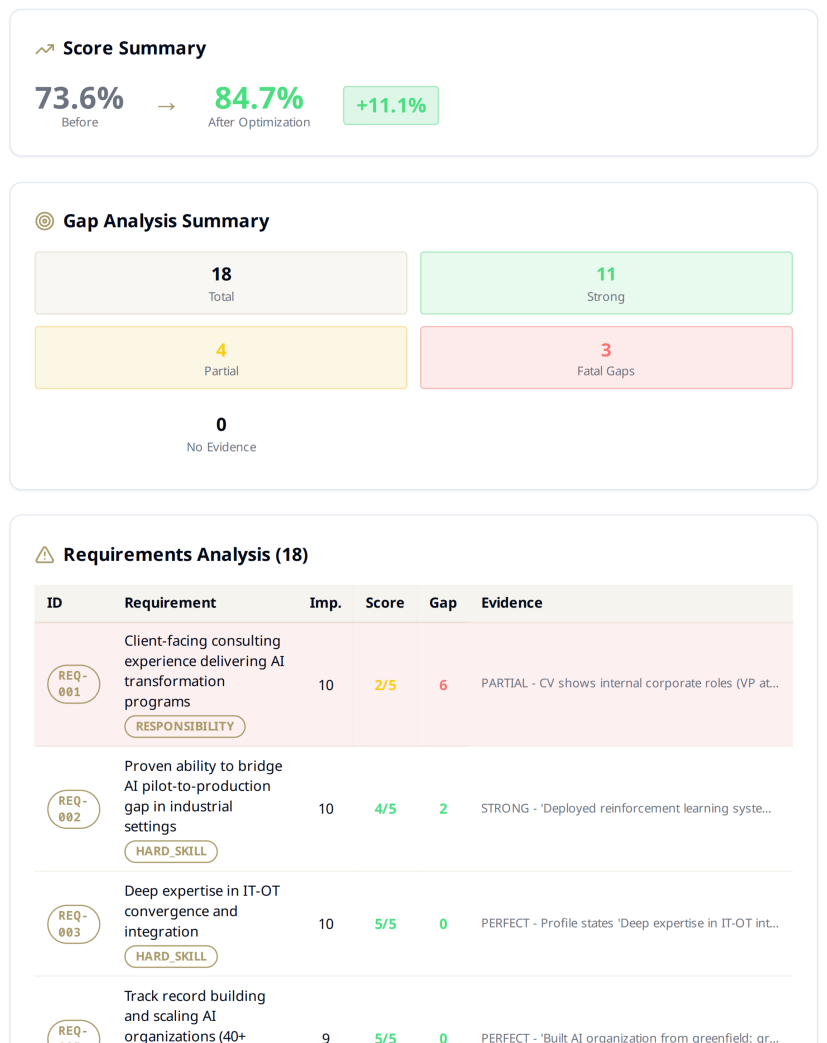
Task: Click the No Evidence counter
Action: click(221, 434)
